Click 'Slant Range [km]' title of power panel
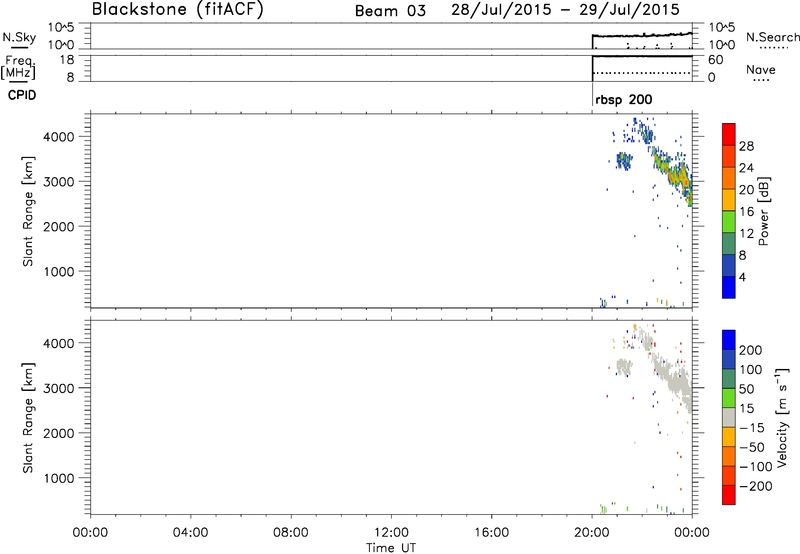Viewport: 800px width, 554px height. [28, 211]
